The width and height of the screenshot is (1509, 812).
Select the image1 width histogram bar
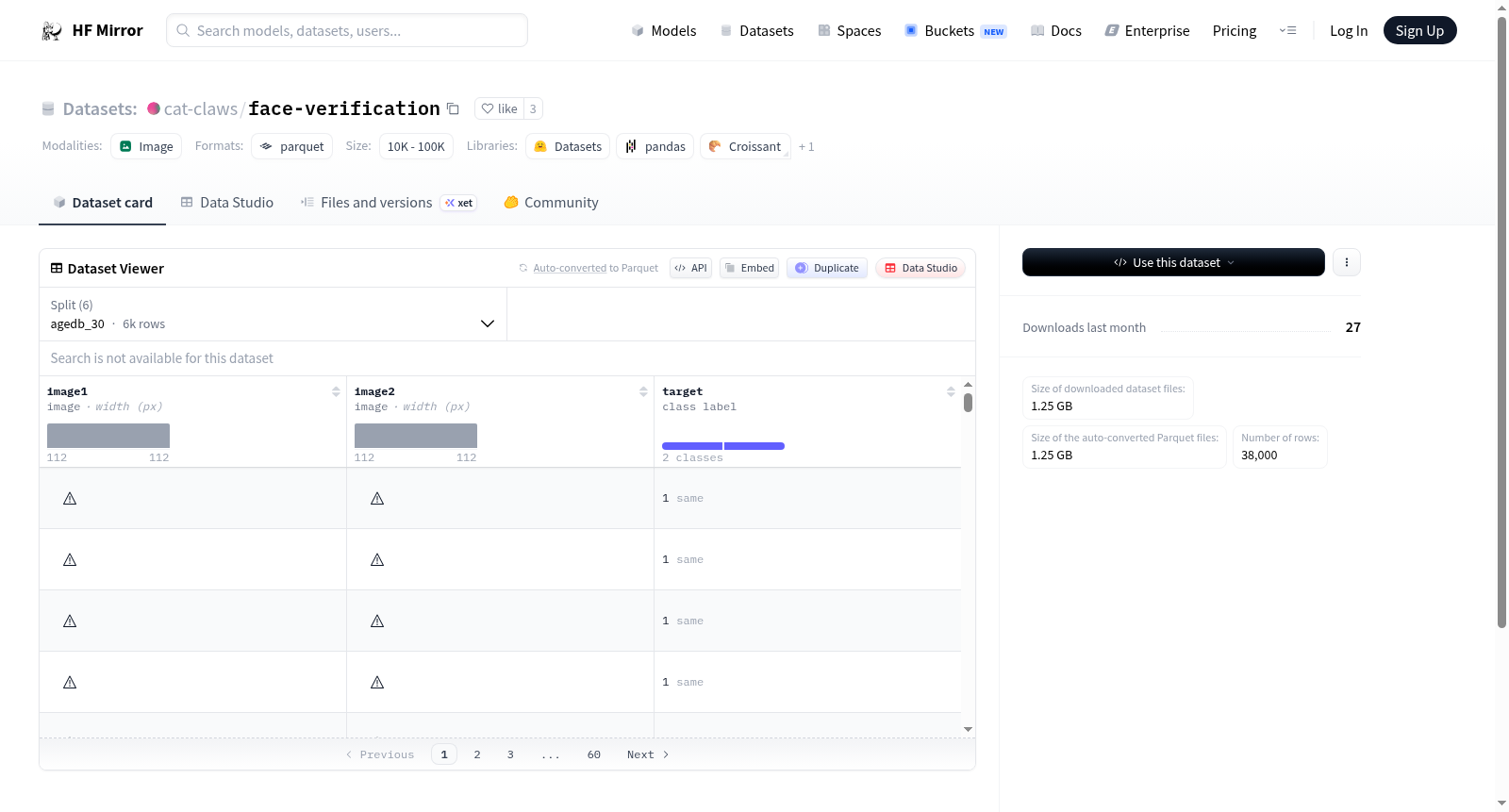pyautogui.click(x=108, y=436)
